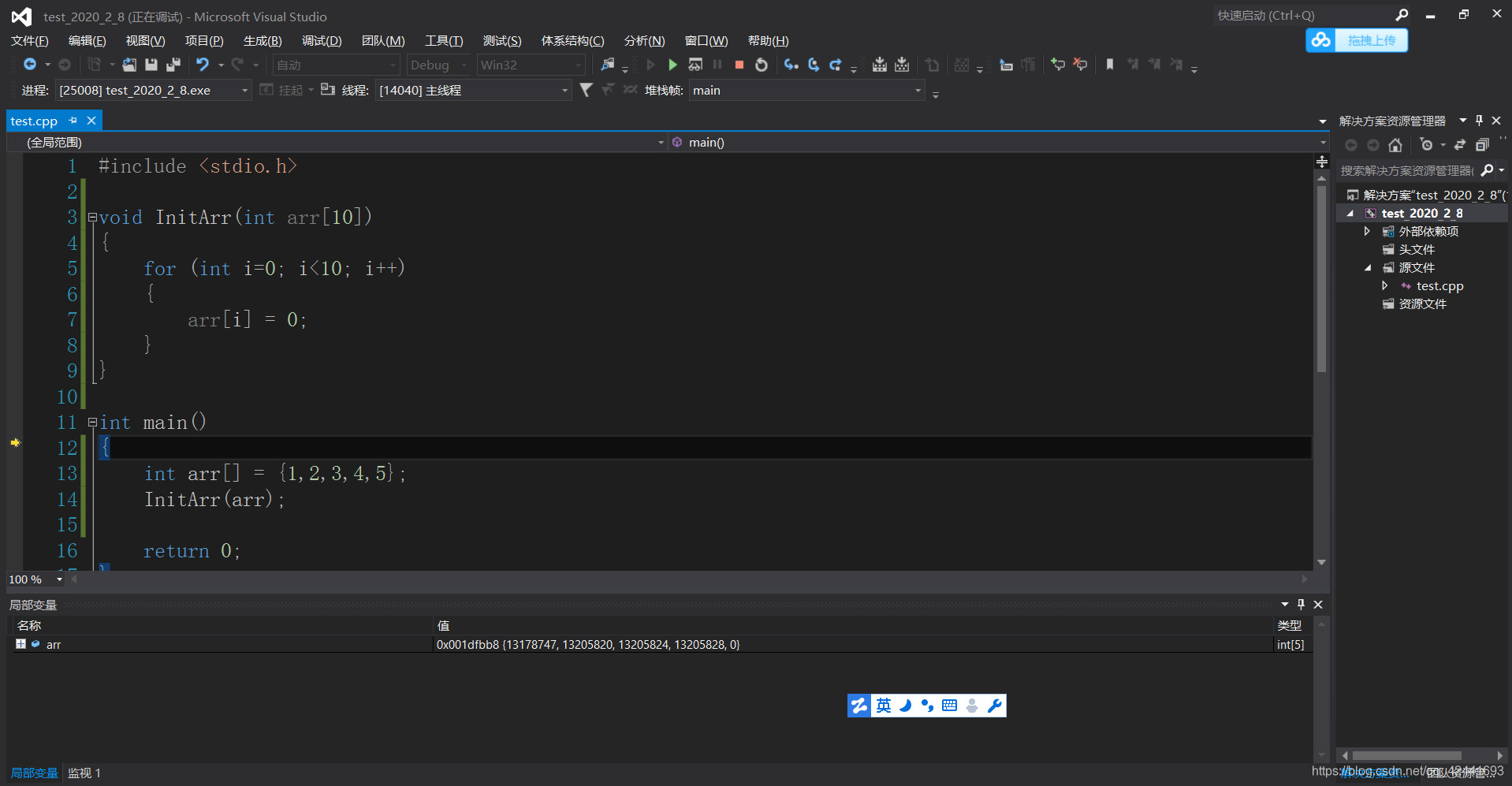Collapse the test_2020_2_8 project node

[x=1350, y=213]
